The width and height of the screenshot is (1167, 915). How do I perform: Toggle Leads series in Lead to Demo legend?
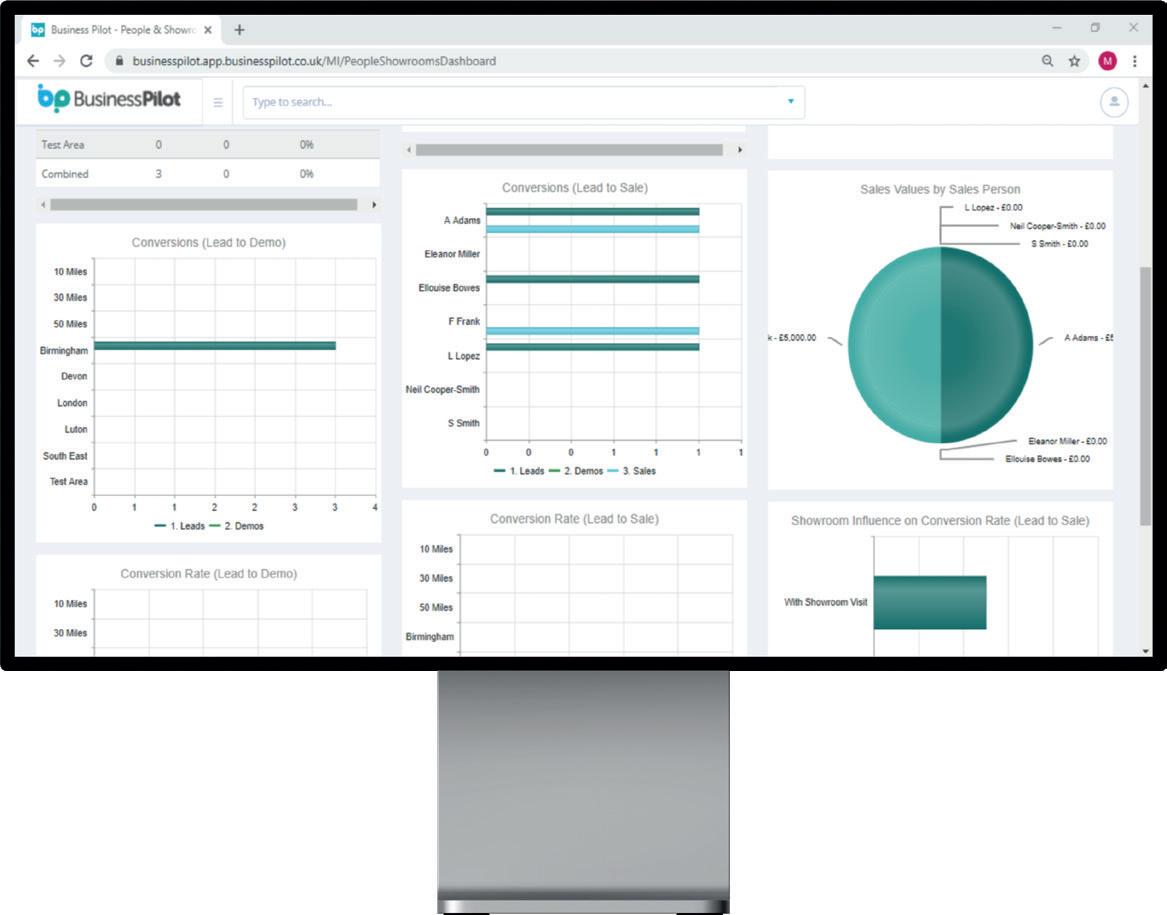[179, 526]
